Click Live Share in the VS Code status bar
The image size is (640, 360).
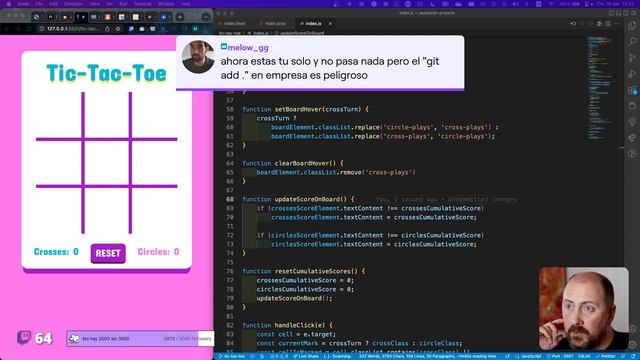[306, 356]
